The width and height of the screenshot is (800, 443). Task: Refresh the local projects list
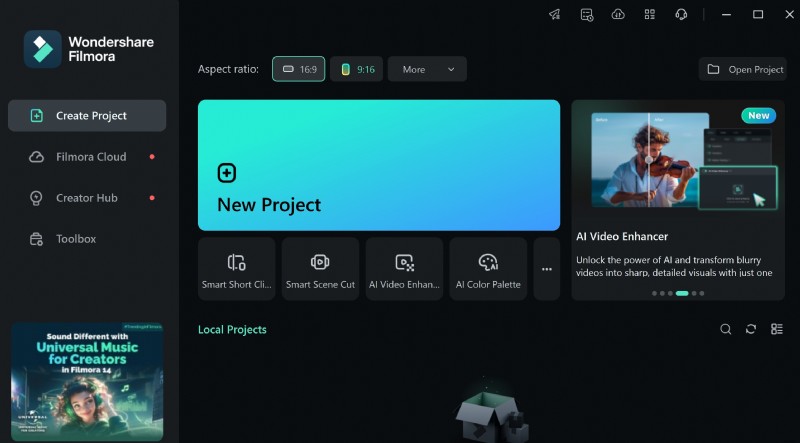tap(751, 329)
